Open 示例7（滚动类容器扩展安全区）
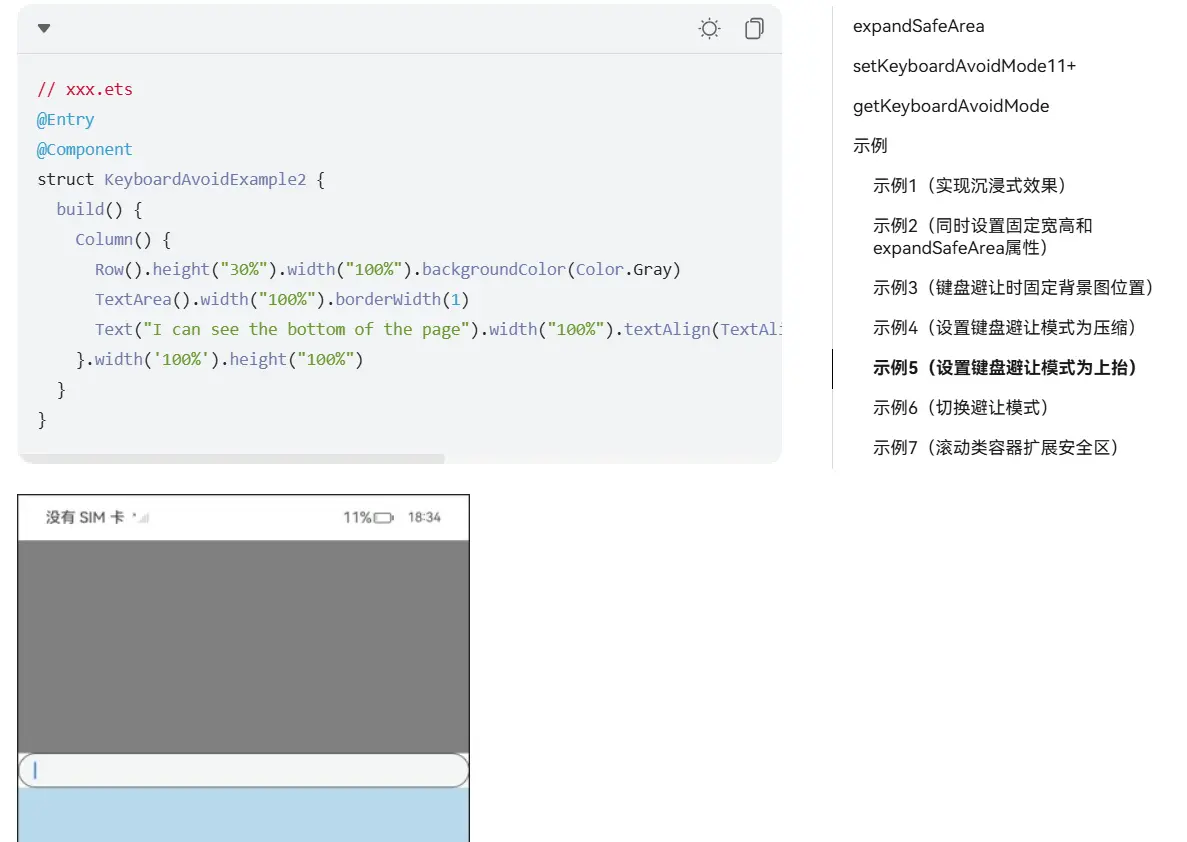 [x=995, y=448]
